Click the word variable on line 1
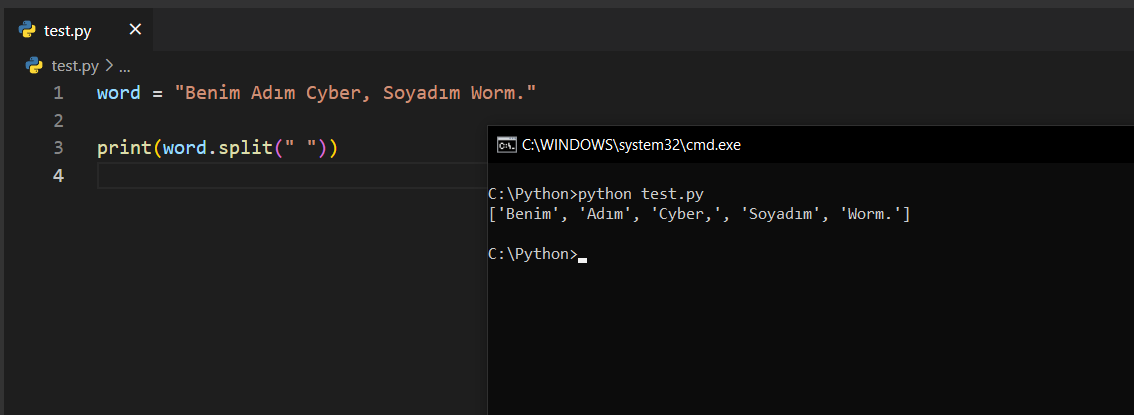 [119, 93]
